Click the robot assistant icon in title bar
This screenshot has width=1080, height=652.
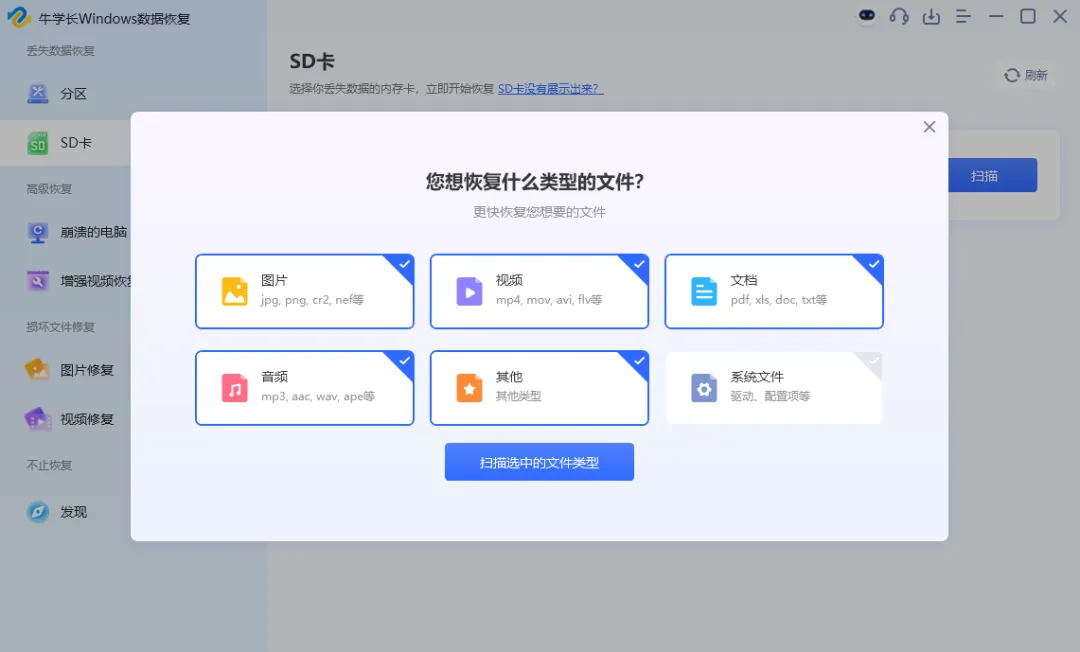tap(866, 15)
